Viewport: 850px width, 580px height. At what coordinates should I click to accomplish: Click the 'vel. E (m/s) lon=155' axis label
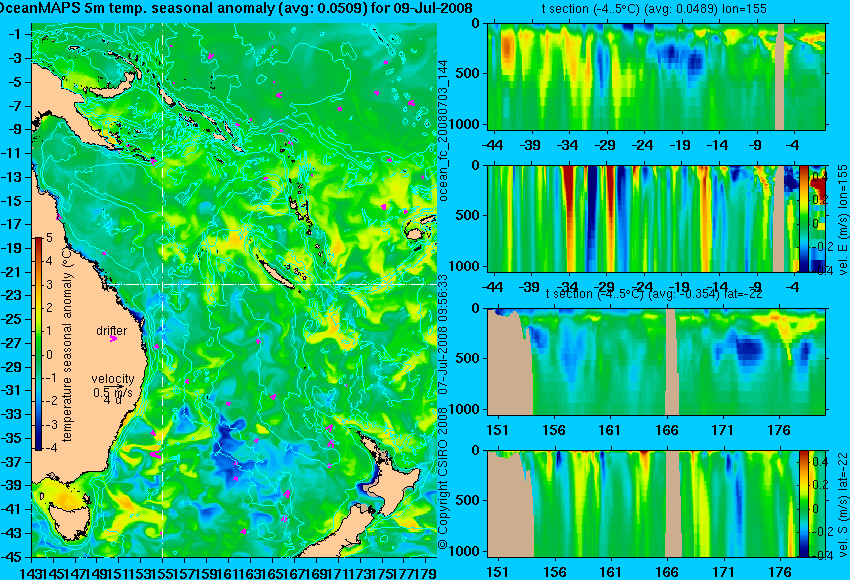point(842,221)
